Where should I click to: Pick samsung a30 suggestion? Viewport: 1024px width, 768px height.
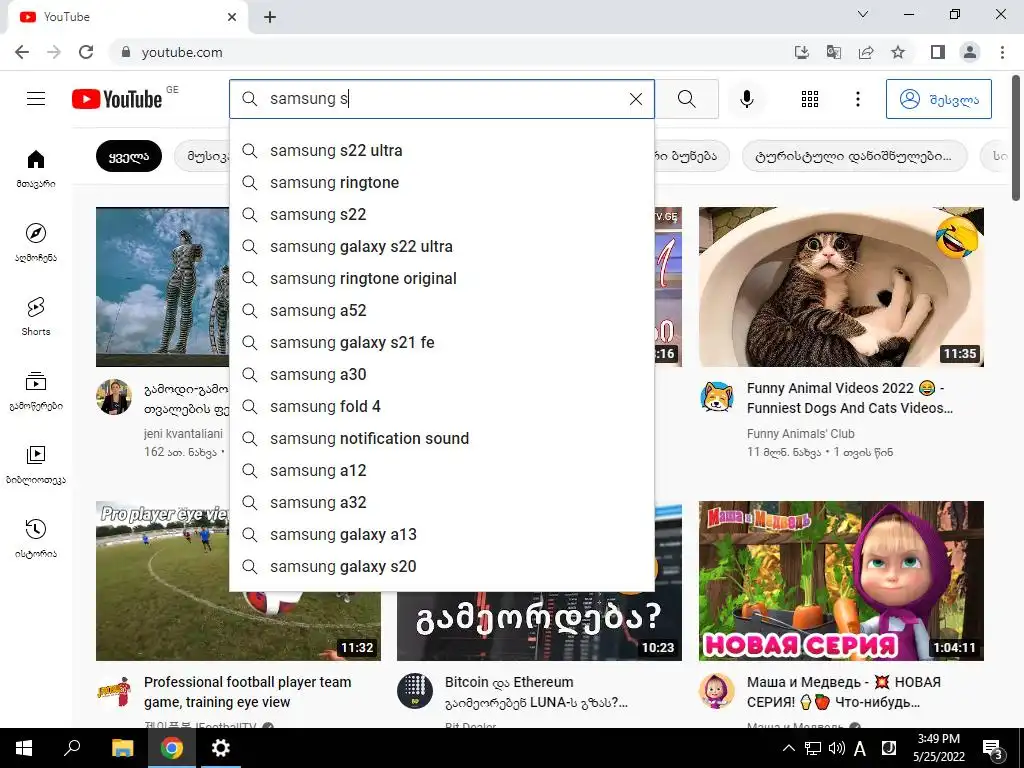click(442, 374)
